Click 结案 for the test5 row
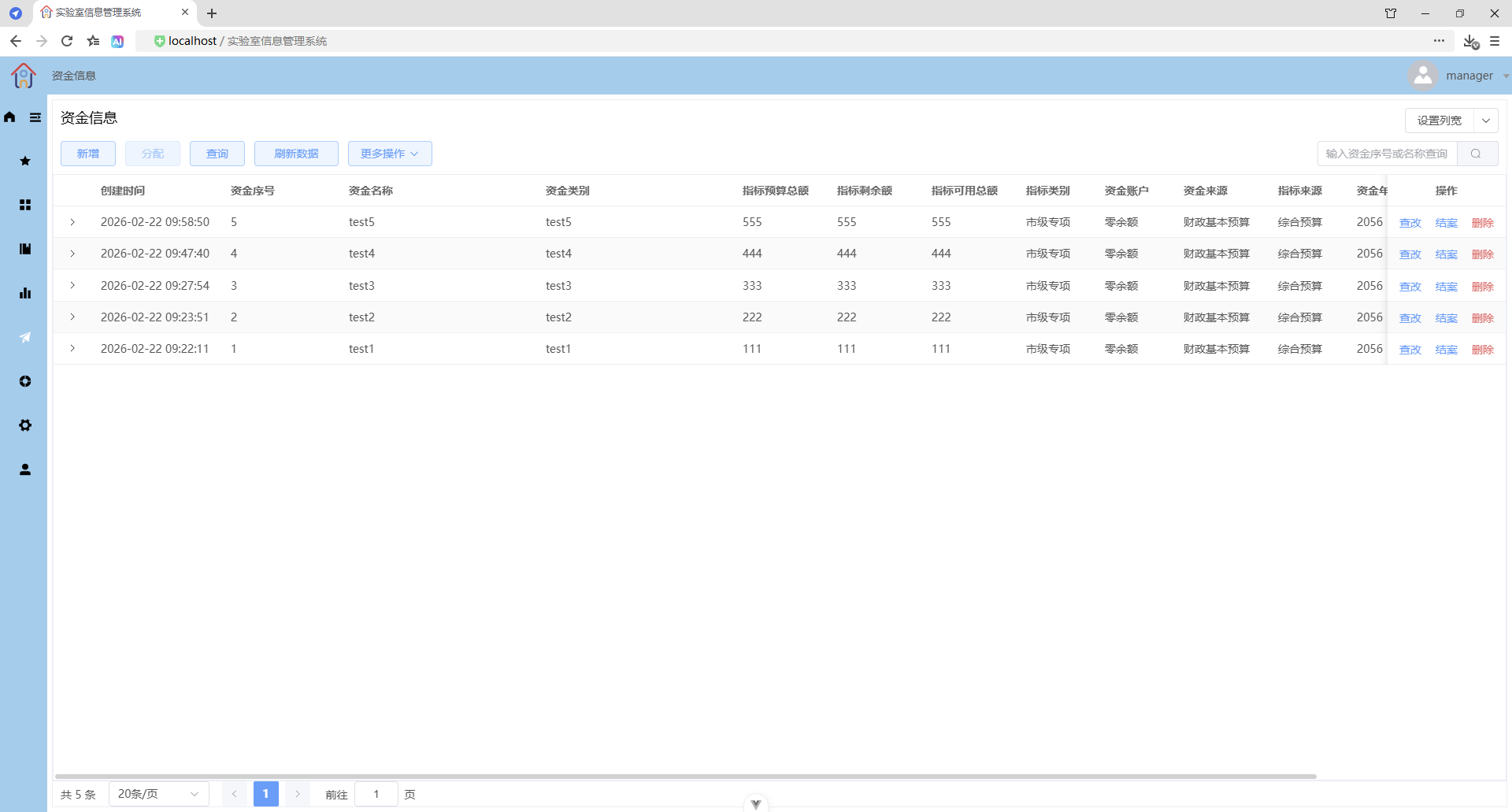1512x812 pixels. click(x=1447, y=223)
